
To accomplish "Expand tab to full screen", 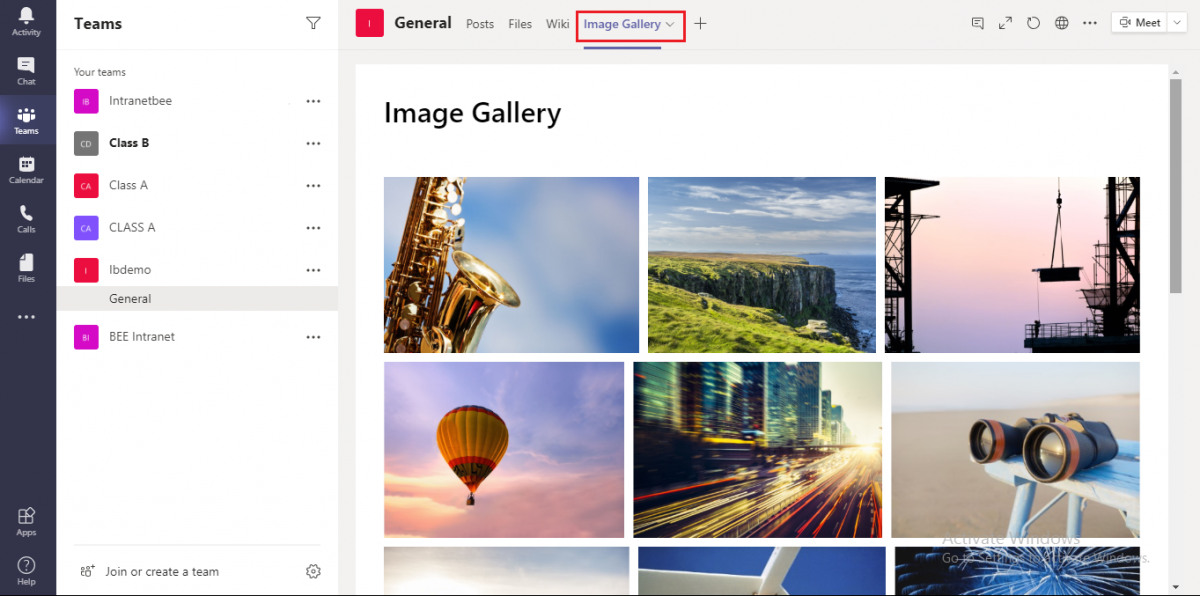I will [1006, 23].
